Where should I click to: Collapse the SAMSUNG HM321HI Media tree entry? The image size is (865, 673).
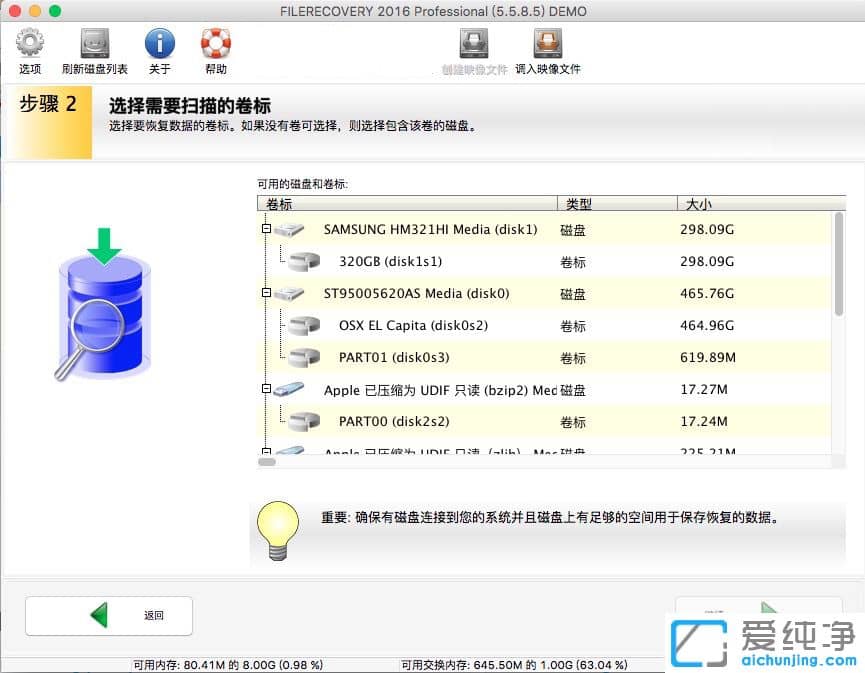264,228
